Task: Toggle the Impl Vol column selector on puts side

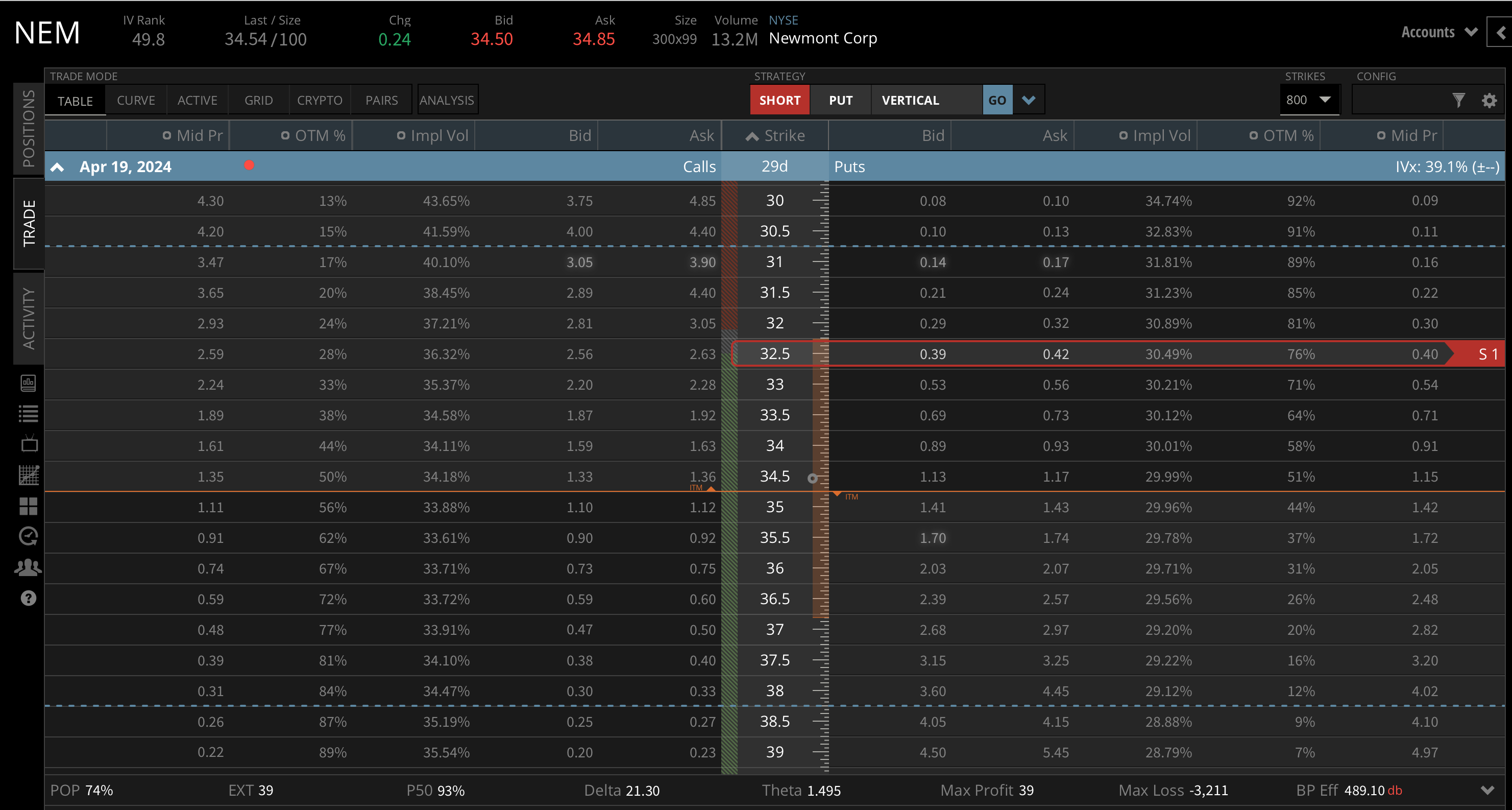Action: pyautogui.click(x=1124, y=136)
